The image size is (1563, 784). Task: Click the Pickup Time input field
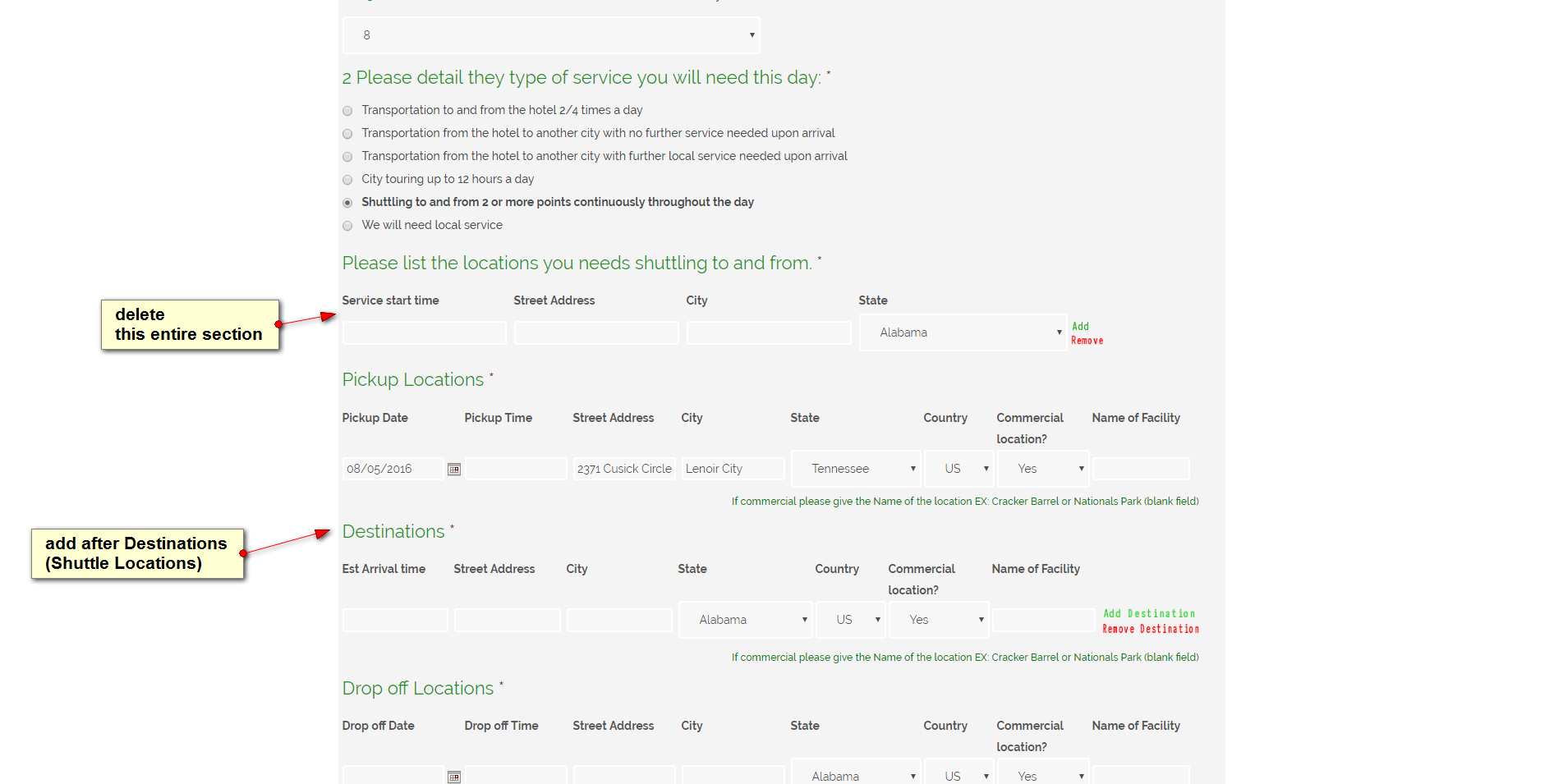pos(516,469)
